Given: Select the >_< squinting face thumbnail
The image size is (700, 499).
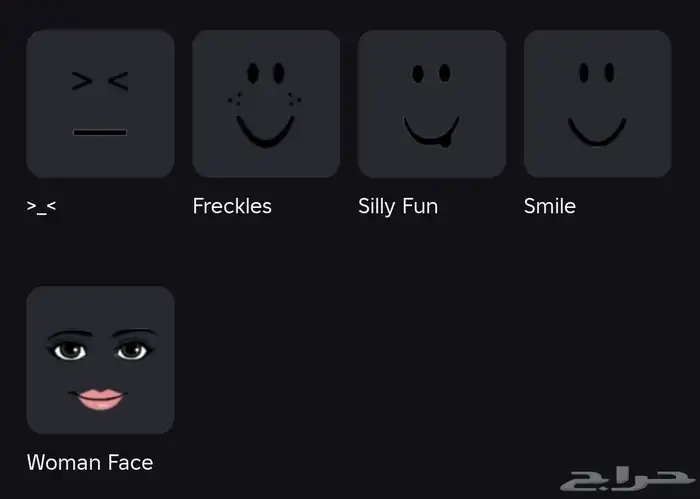Looking at the screenshot, I should [100, 104].
